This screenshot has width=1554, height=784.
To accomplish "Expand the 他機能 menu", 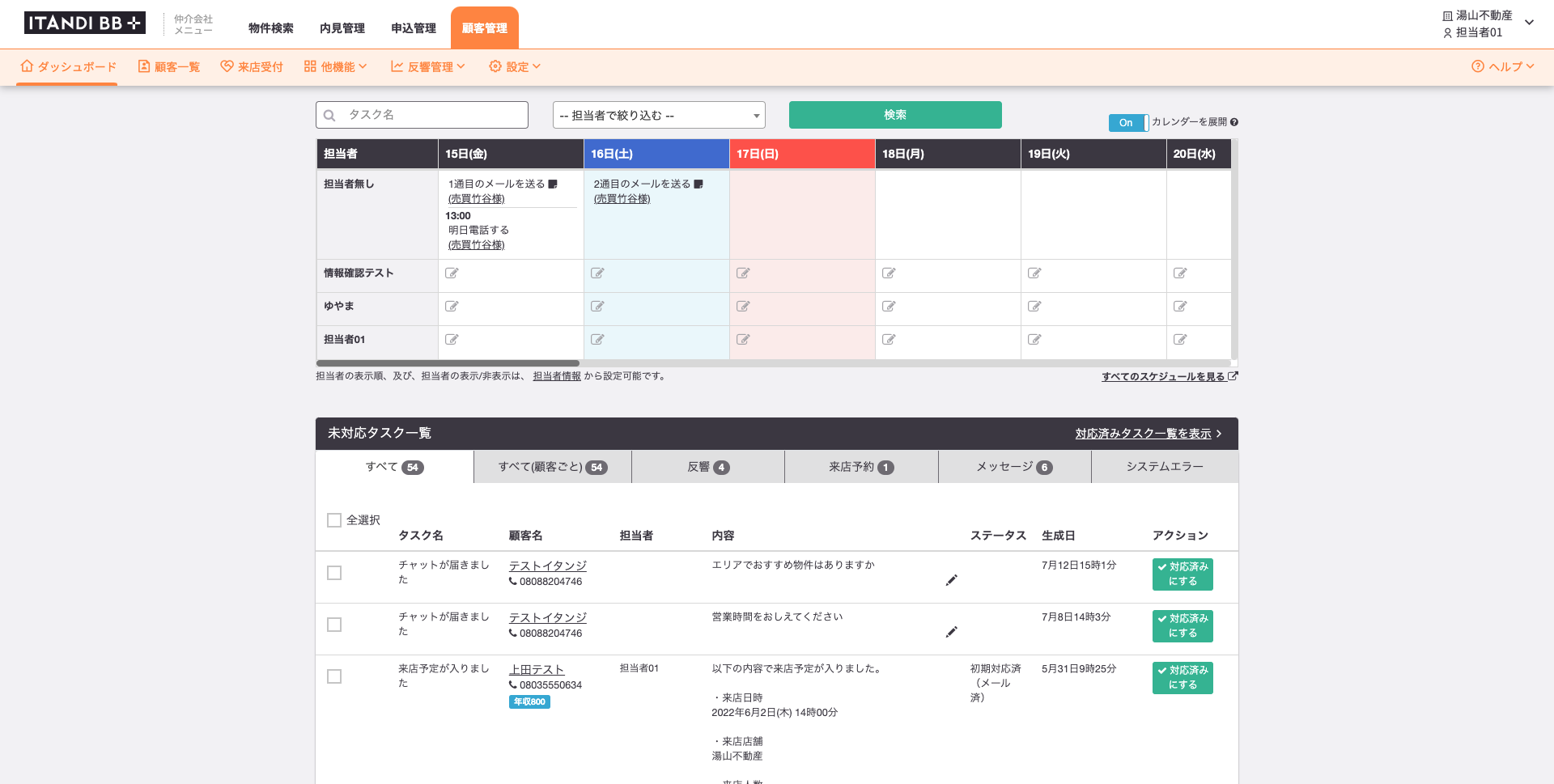I will (336, 67).
